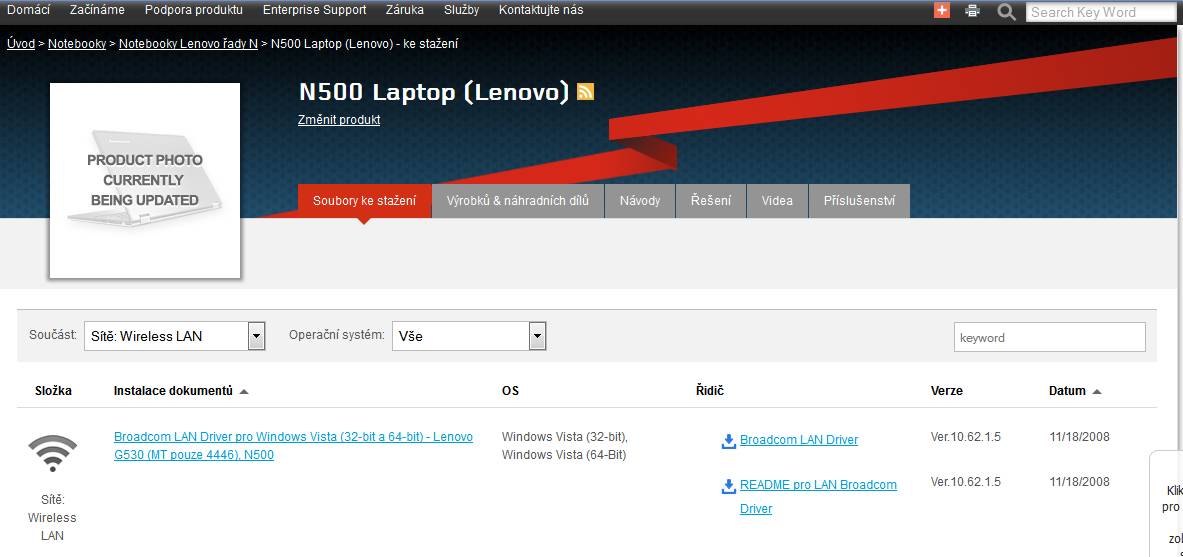This screenshot has height=557, width=1183.
Task: Switch to the Řešení tab
Action: [711, 201]
